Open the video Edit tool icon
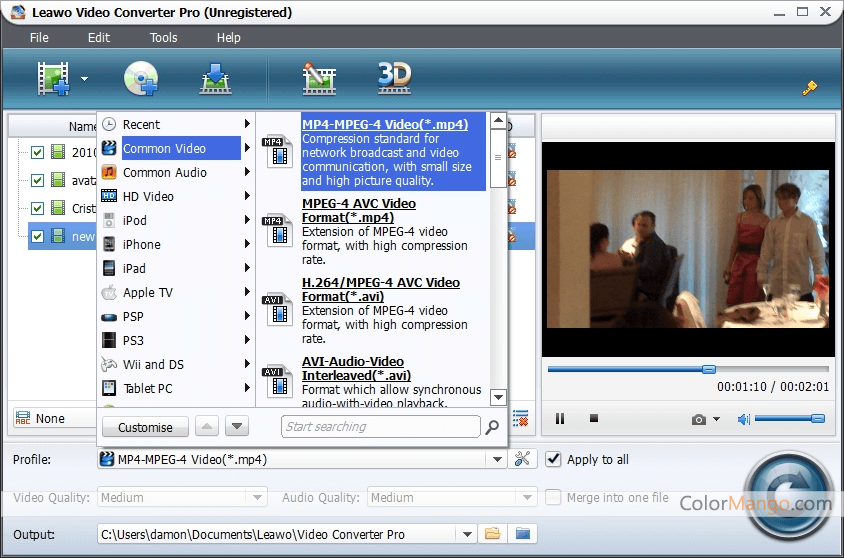The image size is (844, 558). coord(319,78)
